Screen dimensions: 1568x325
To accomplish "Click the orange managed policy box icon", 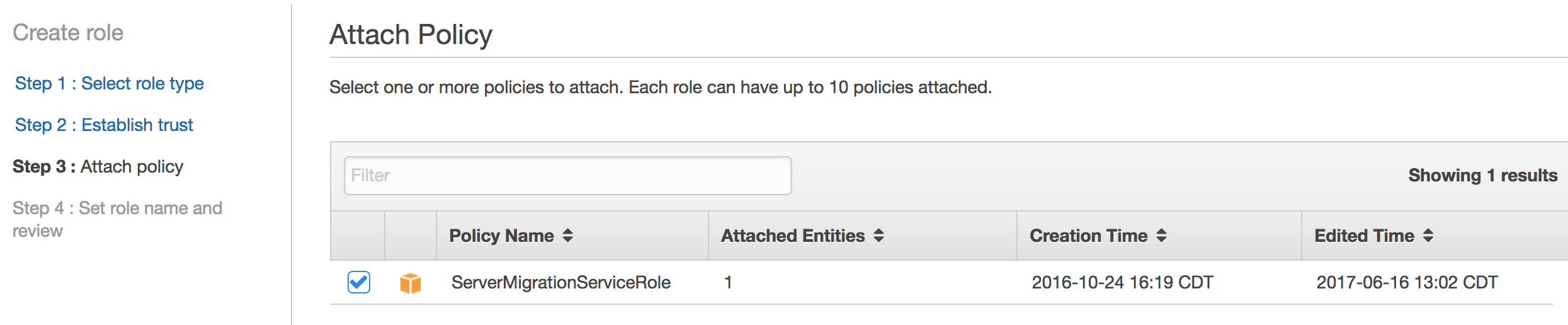I will pyautogui.click(x=411, y=283).
